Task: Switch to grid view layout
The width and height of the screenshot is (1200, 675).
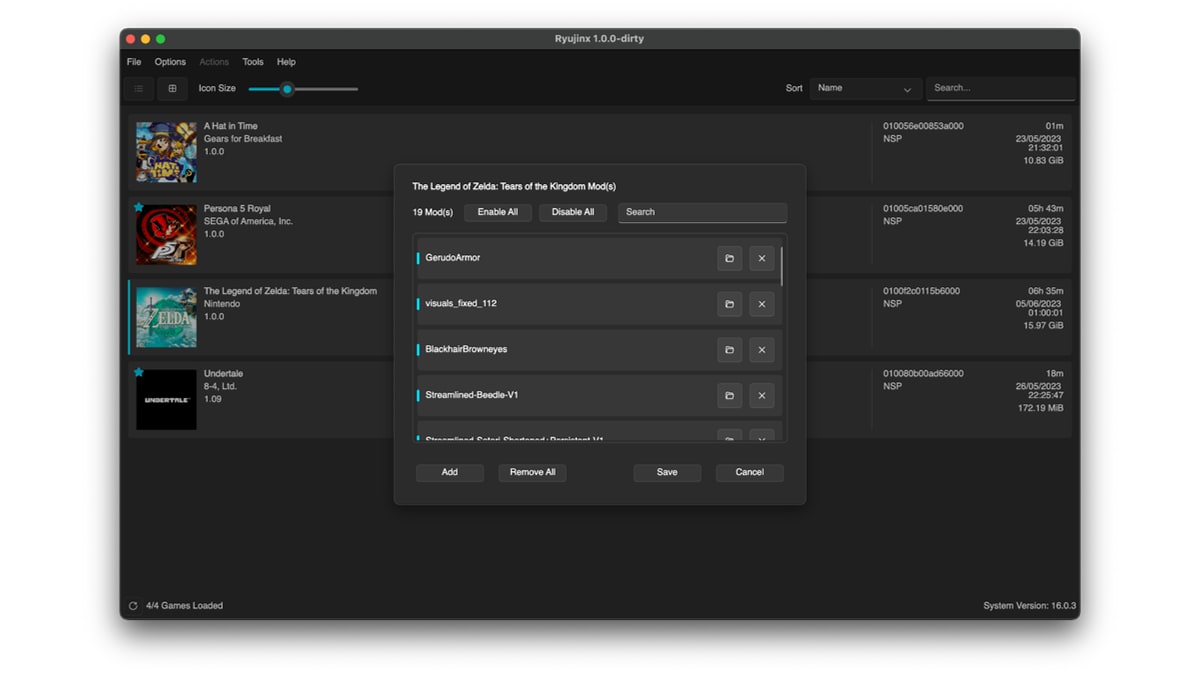Action: pos(172,89)
